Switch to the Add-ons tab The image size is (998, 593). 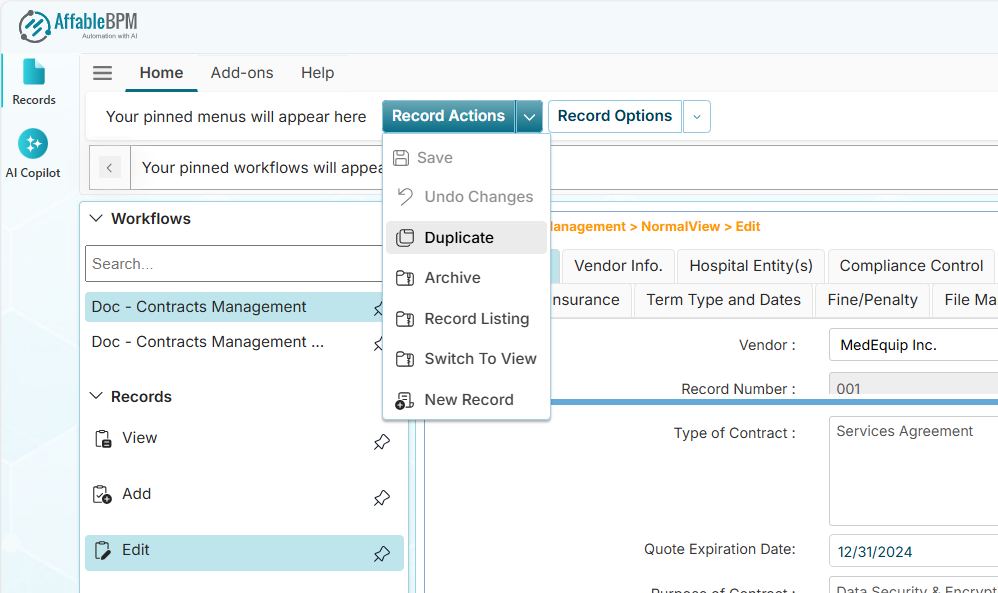242,73
